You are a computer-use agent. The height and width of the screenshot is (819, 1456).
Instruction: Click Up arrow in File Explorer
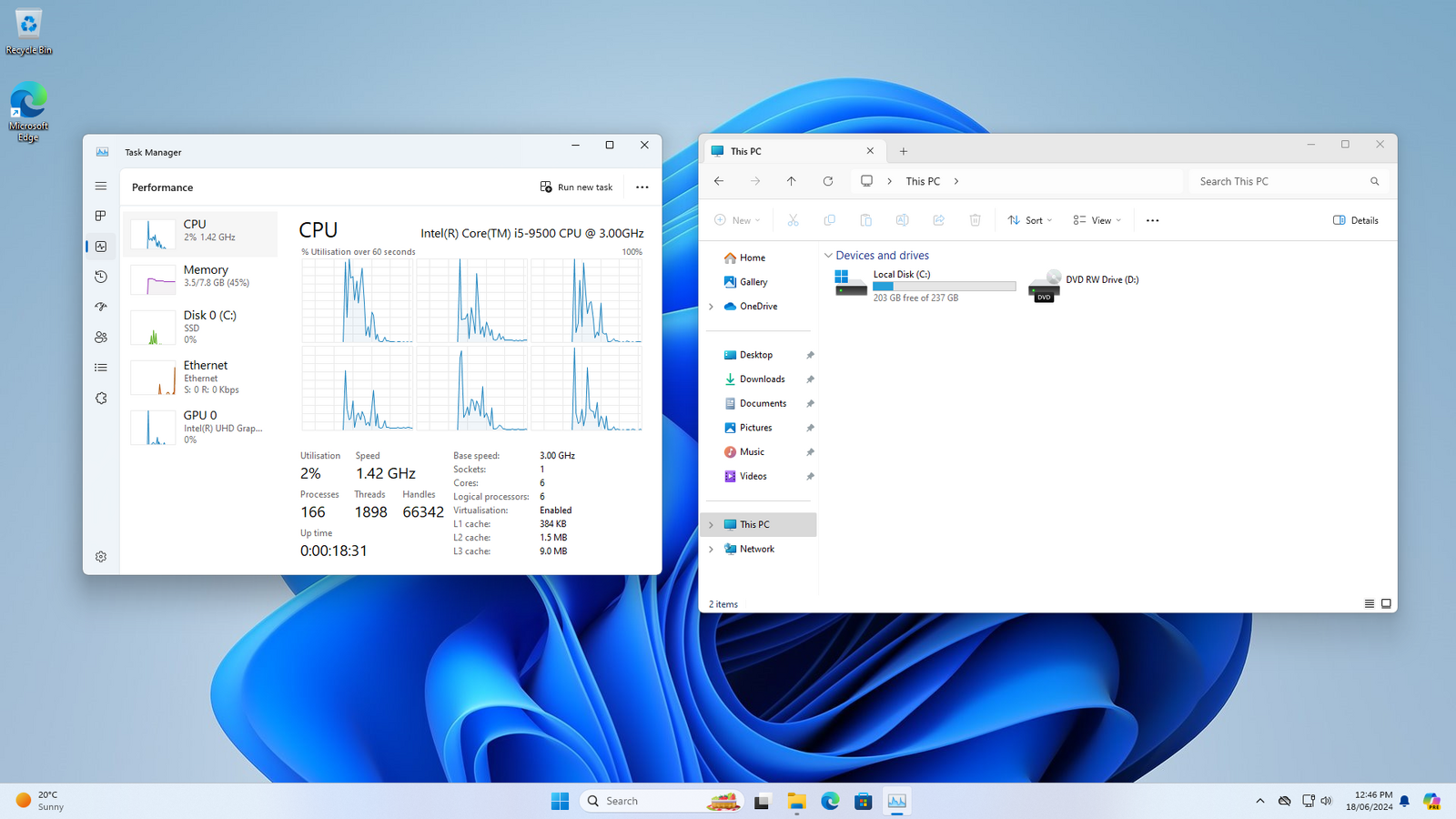click(792, 181)
